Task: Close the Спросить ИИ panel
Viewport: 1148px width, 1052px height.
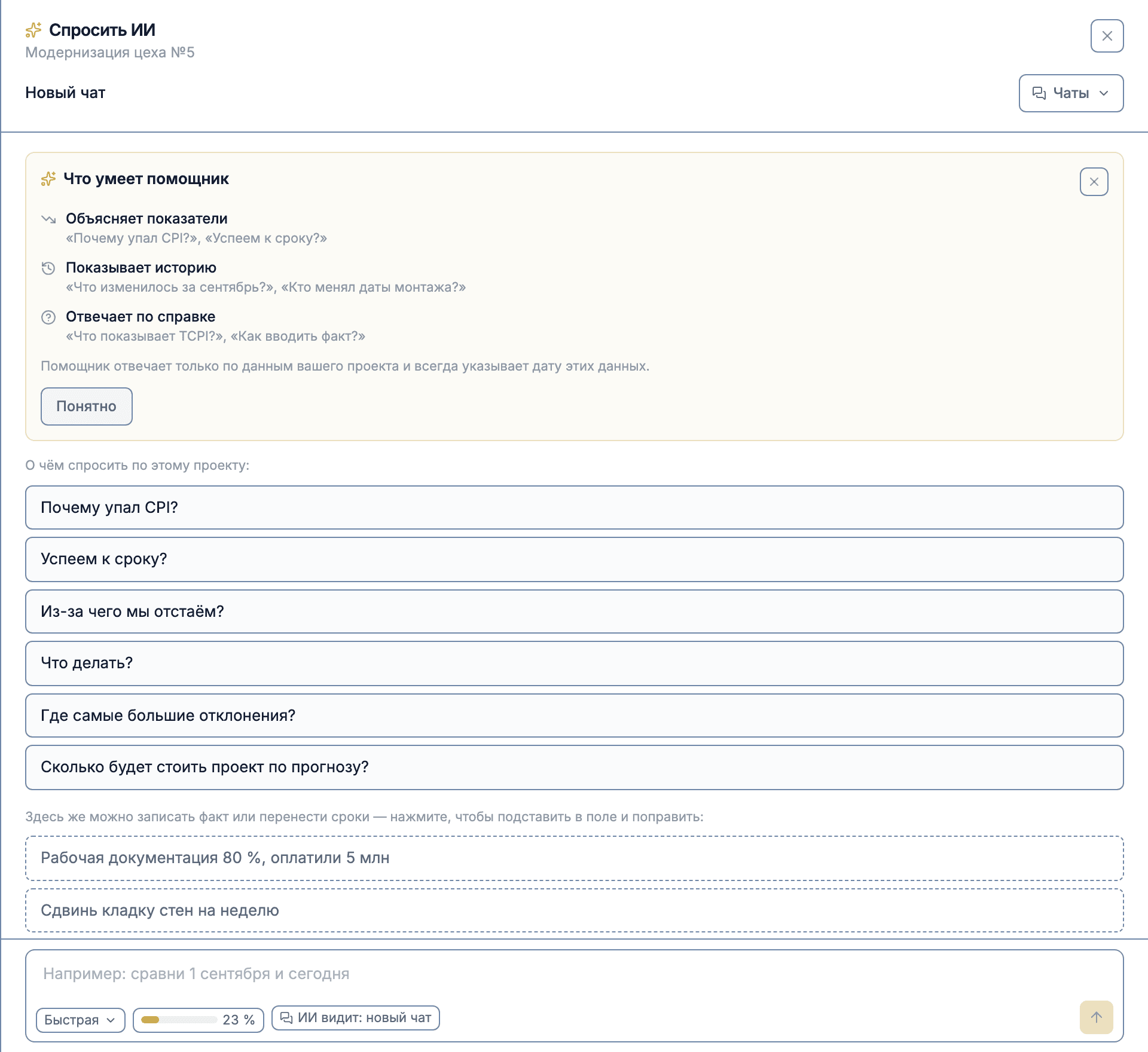Action: [1107, 36]
